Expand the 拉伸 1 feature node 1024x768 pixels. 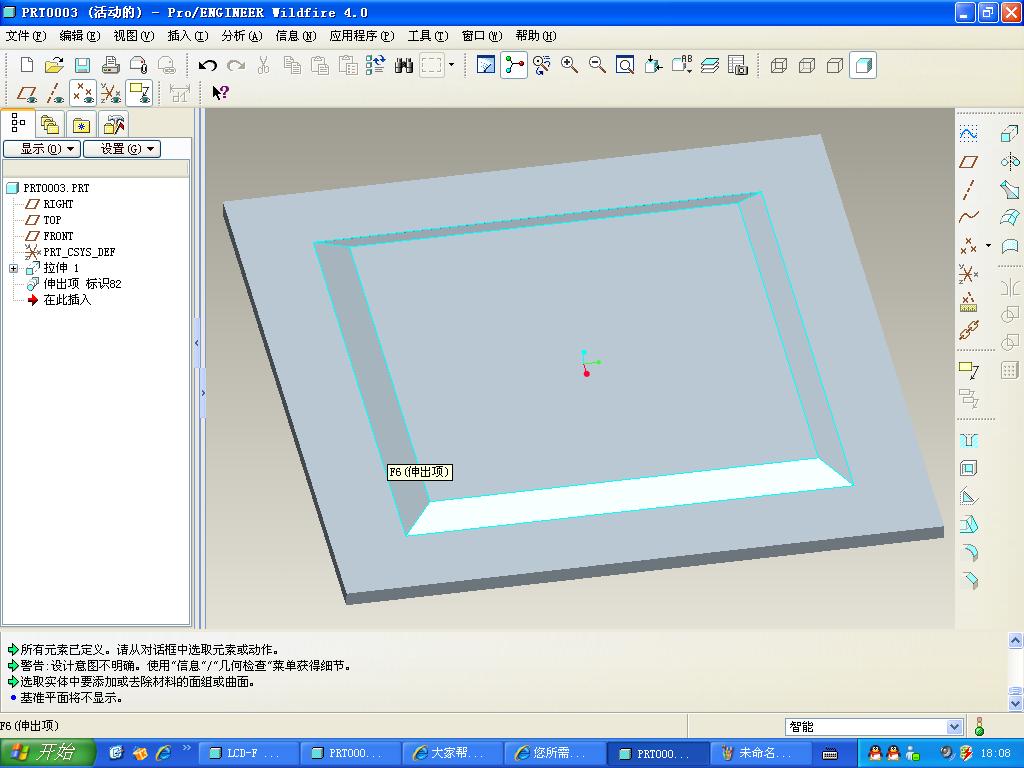[13, 268]
